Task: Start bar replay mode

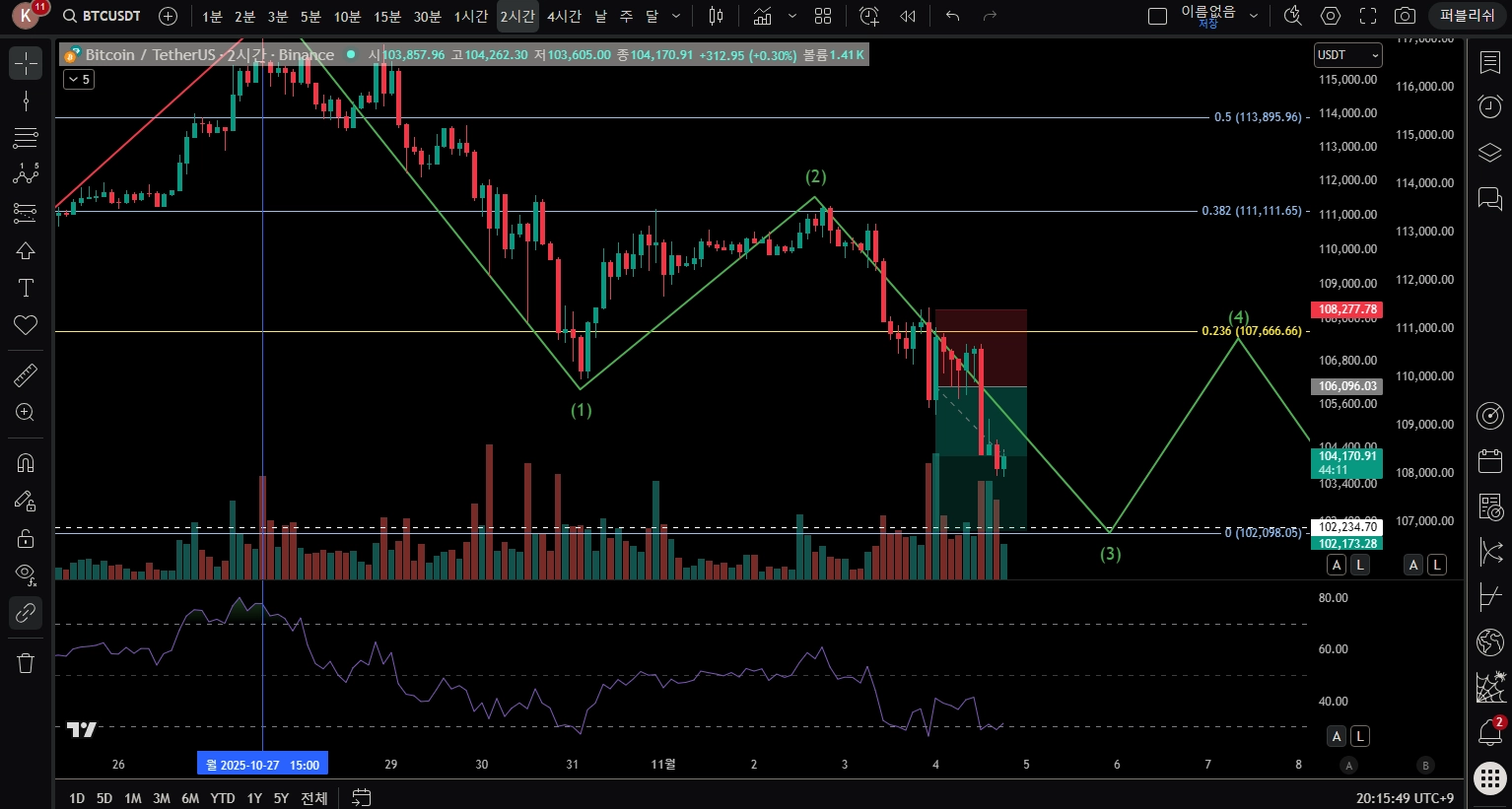Action: point(908,16)
